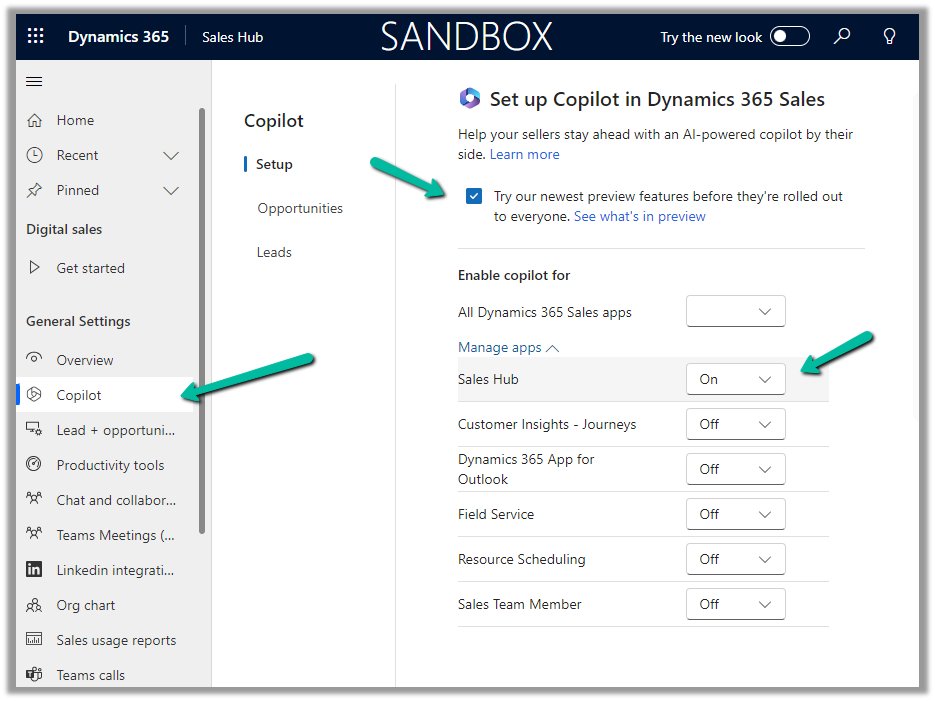Collapse the Manage apps expander
This screenshot has width=935, height=701.
pyautogui.click(x=508, y=348)
